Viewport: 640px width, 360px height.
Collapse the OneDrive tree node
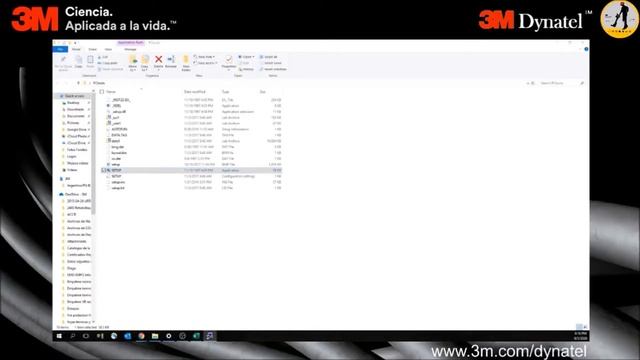57,194
